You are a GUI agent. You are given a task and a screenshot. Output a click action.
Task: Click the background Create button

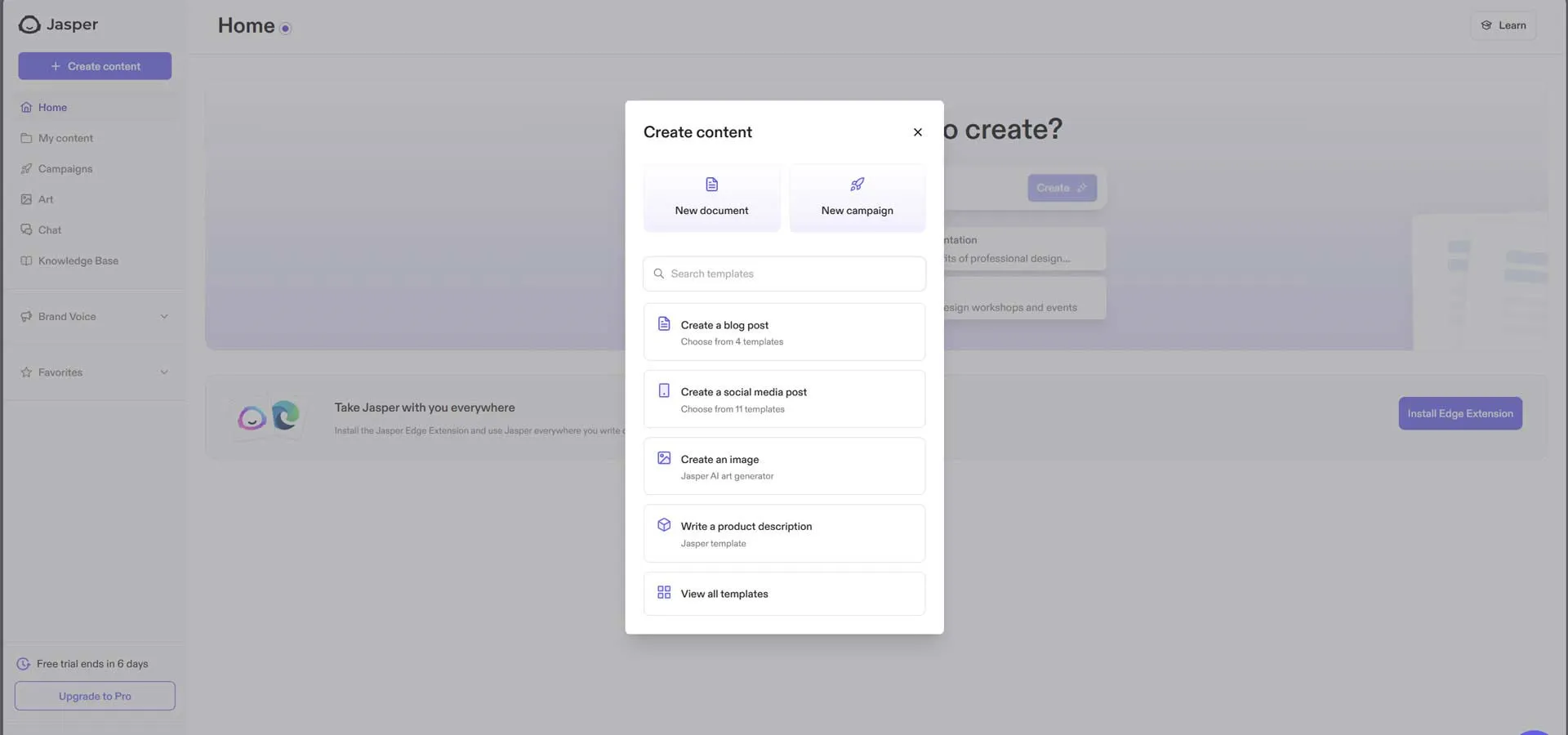click(1062, 188)
